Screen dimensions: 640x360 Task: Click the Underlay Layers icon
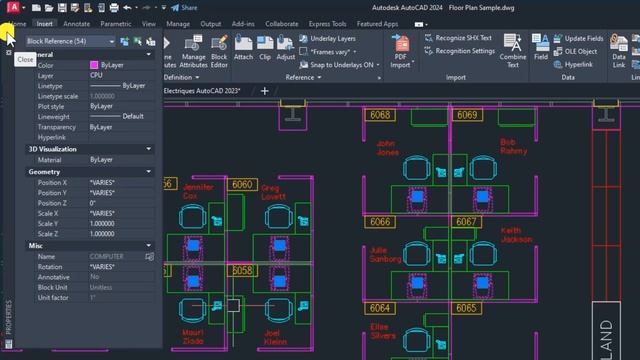[303, 38]
